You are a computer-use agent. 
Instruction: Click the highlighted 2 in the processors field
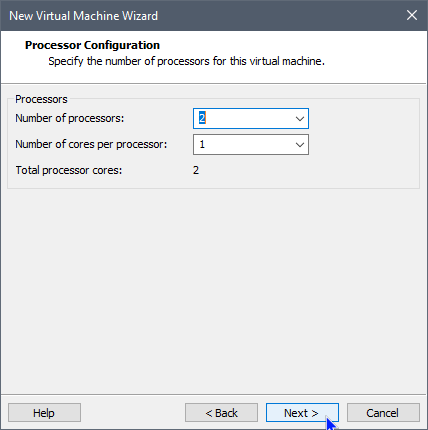(202, 118)
